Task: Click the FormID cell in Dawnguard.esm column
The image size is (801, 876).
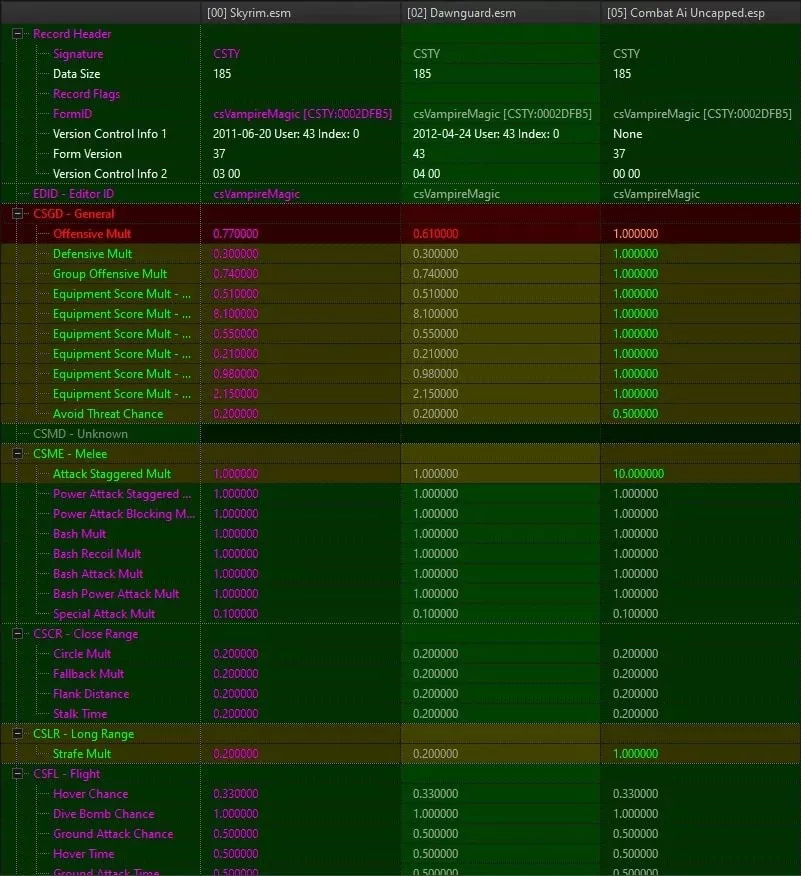Action: tap(502, 114)
